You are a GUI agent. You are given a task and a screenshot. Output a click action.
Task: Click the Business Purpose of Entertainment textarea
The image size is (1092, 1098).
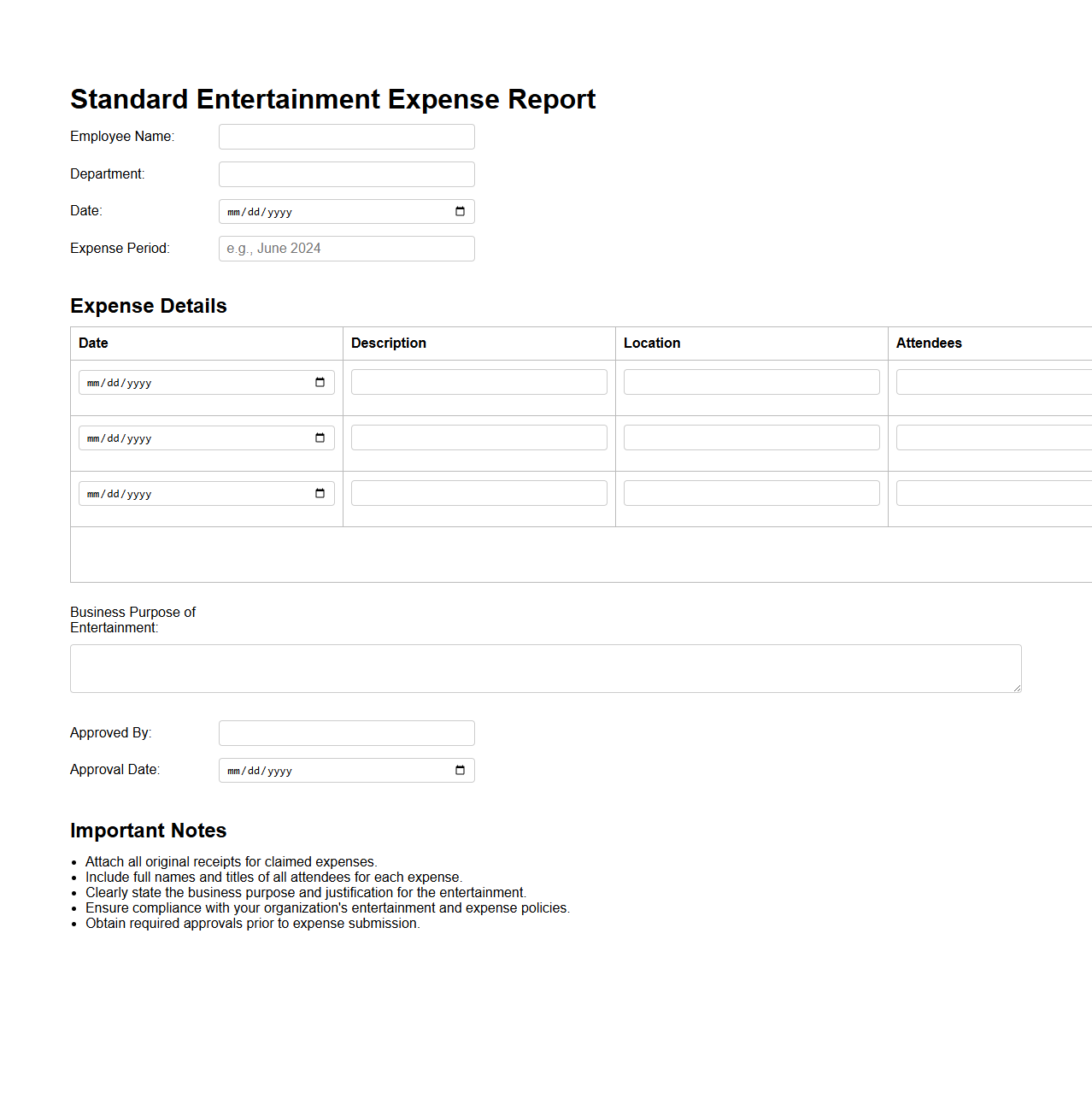point(545,668)
